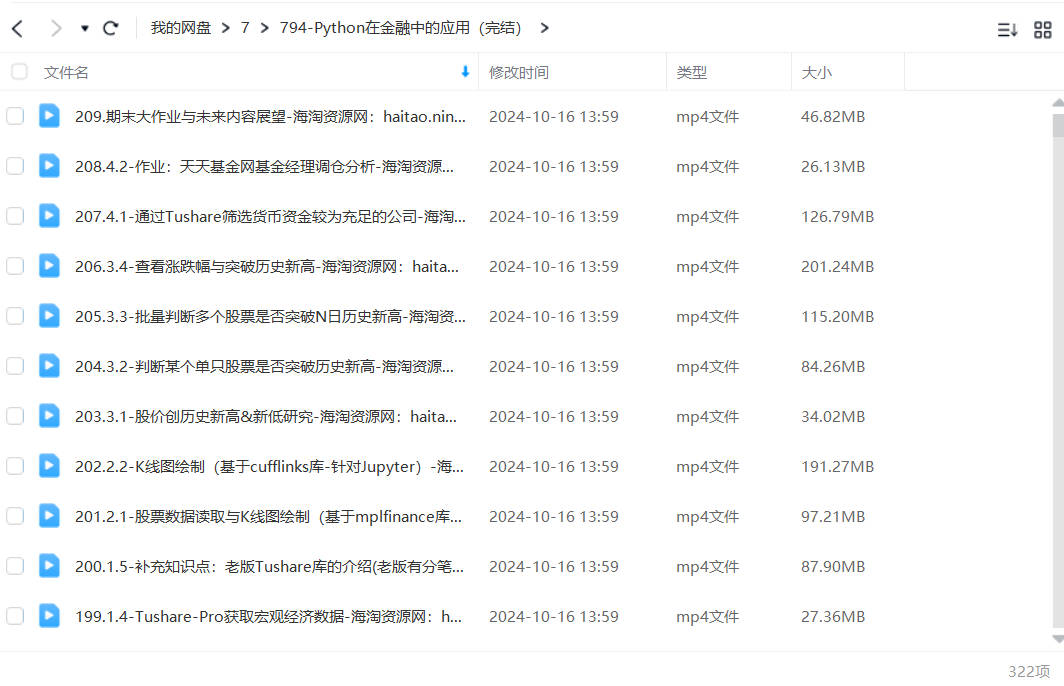
Task: Check the box for file 207.4.1
Action: [15, 216]
